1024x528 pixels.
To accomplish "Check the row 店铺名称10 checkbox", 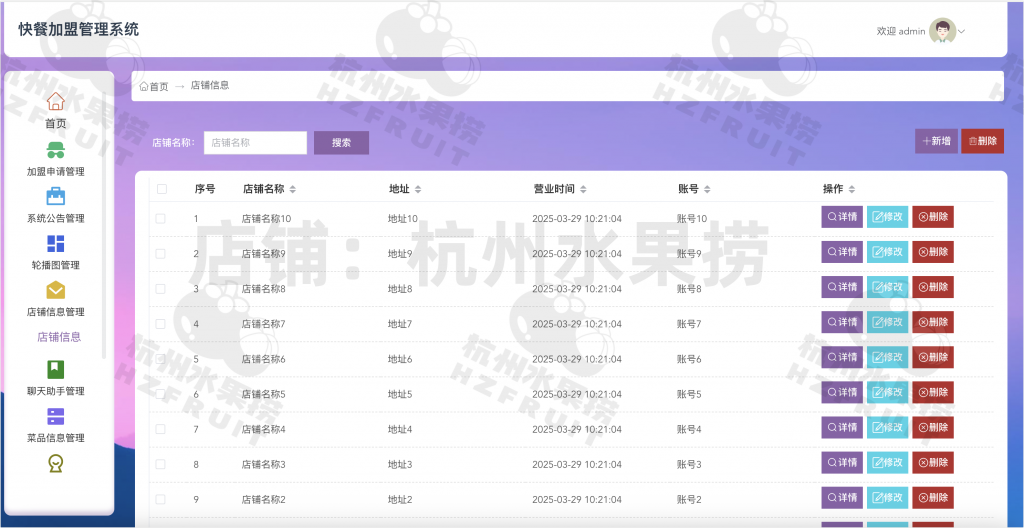I will [x=161, y=218].
